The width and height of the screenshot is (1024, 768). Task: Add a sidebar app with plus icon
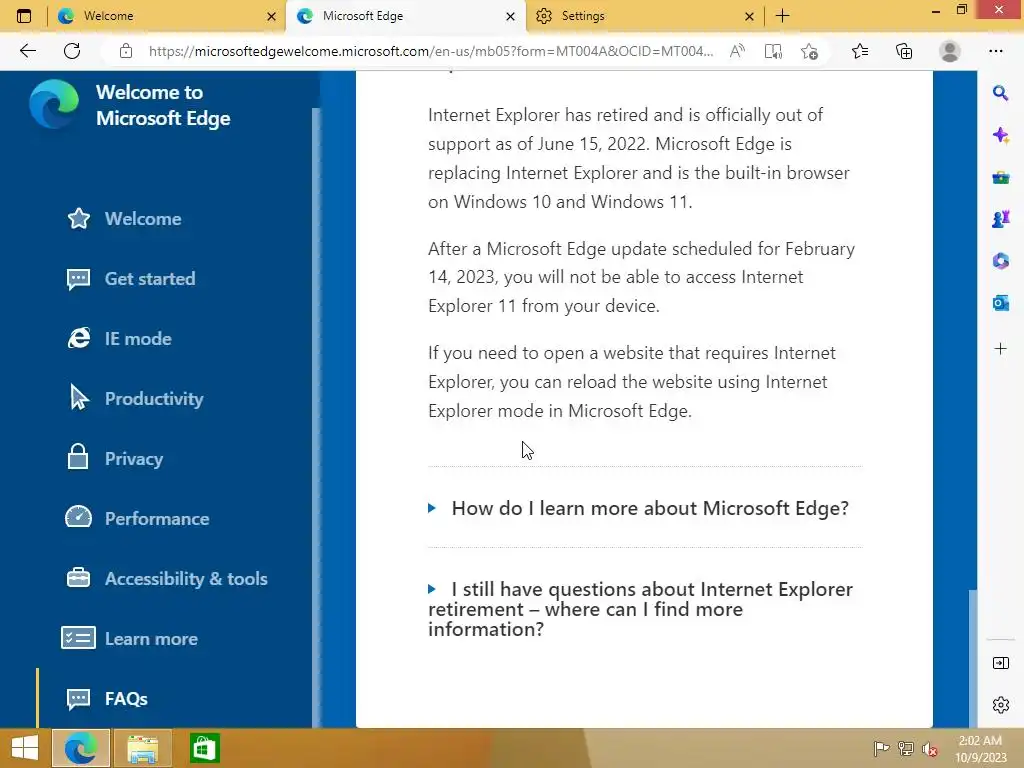pos(1000,349)
